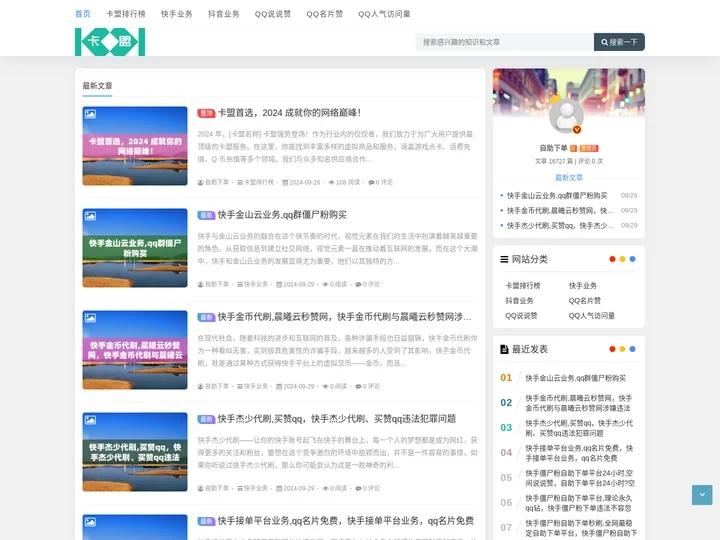
Task: Open thumbnail of 快手金山云业务 article
Action: (135, 248)
